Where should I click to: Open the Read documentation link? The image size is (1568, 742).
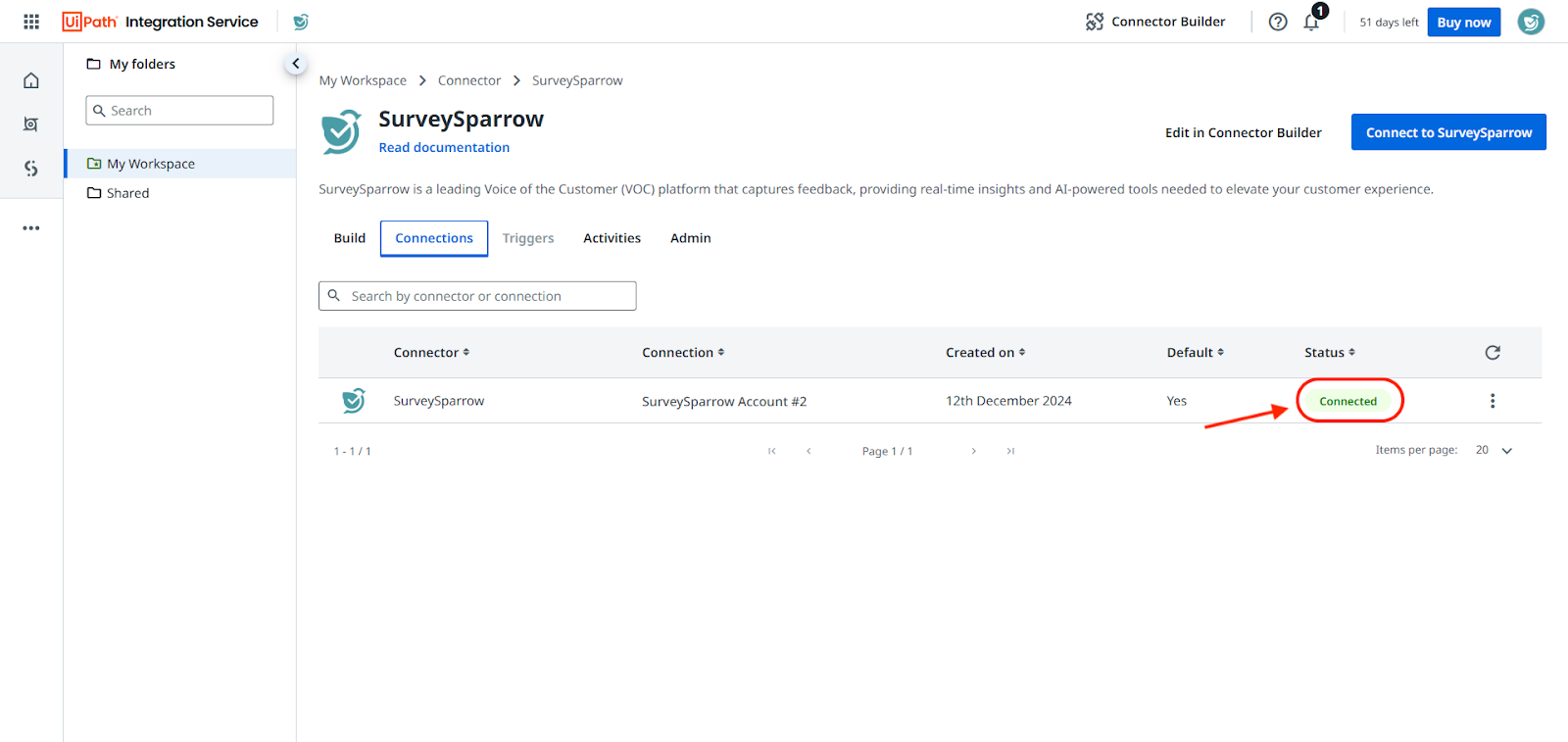click(x=444, y=148)
